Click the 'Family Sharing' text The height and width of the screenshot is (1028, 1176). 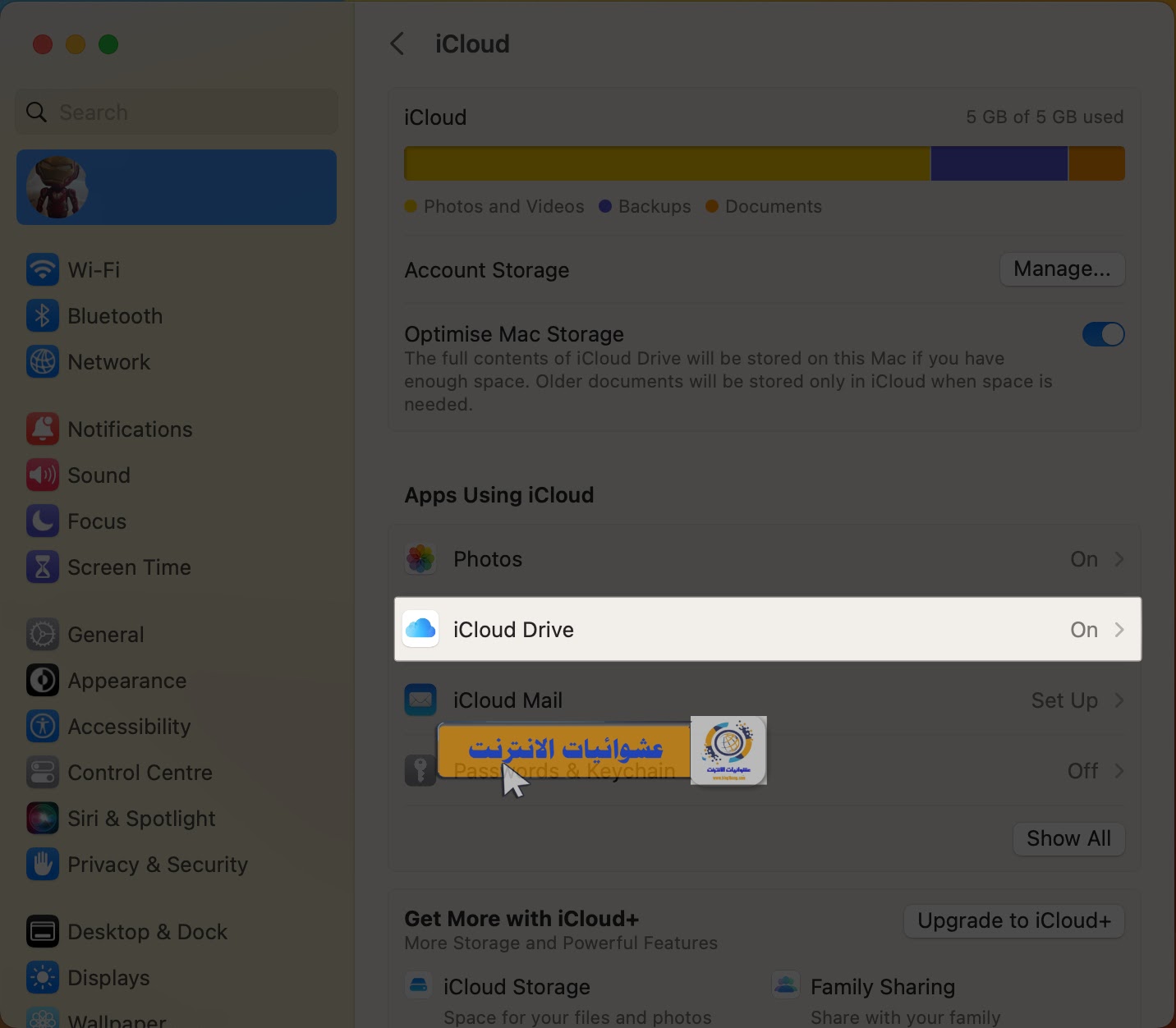tap(883, 987)
